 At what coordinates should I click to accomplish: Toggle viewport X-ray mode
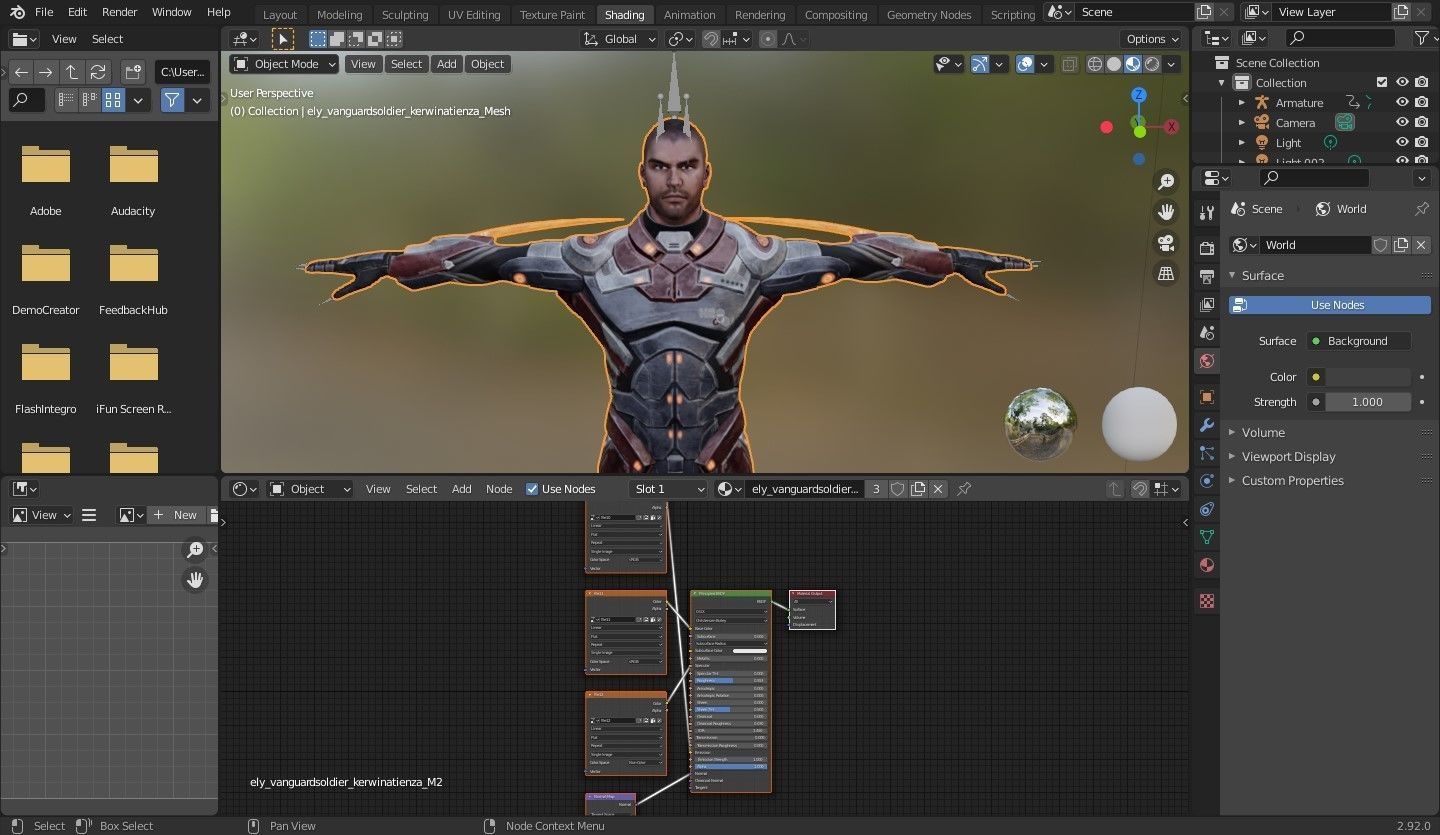tap(1070, 64)
